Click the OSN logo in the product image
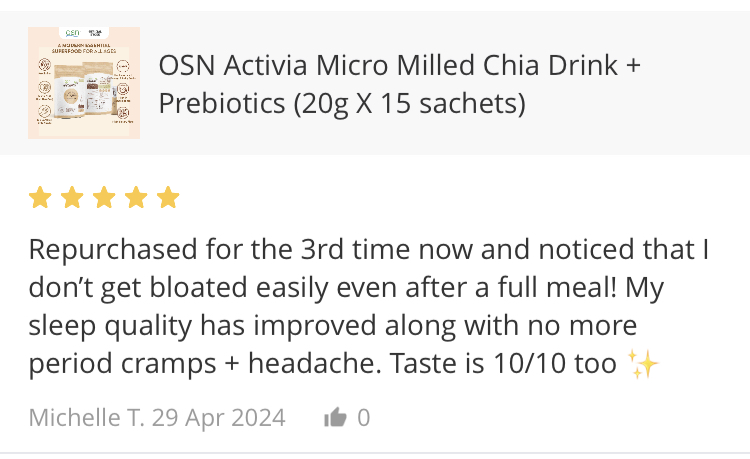The image size is (750, 459). (71, 33)
